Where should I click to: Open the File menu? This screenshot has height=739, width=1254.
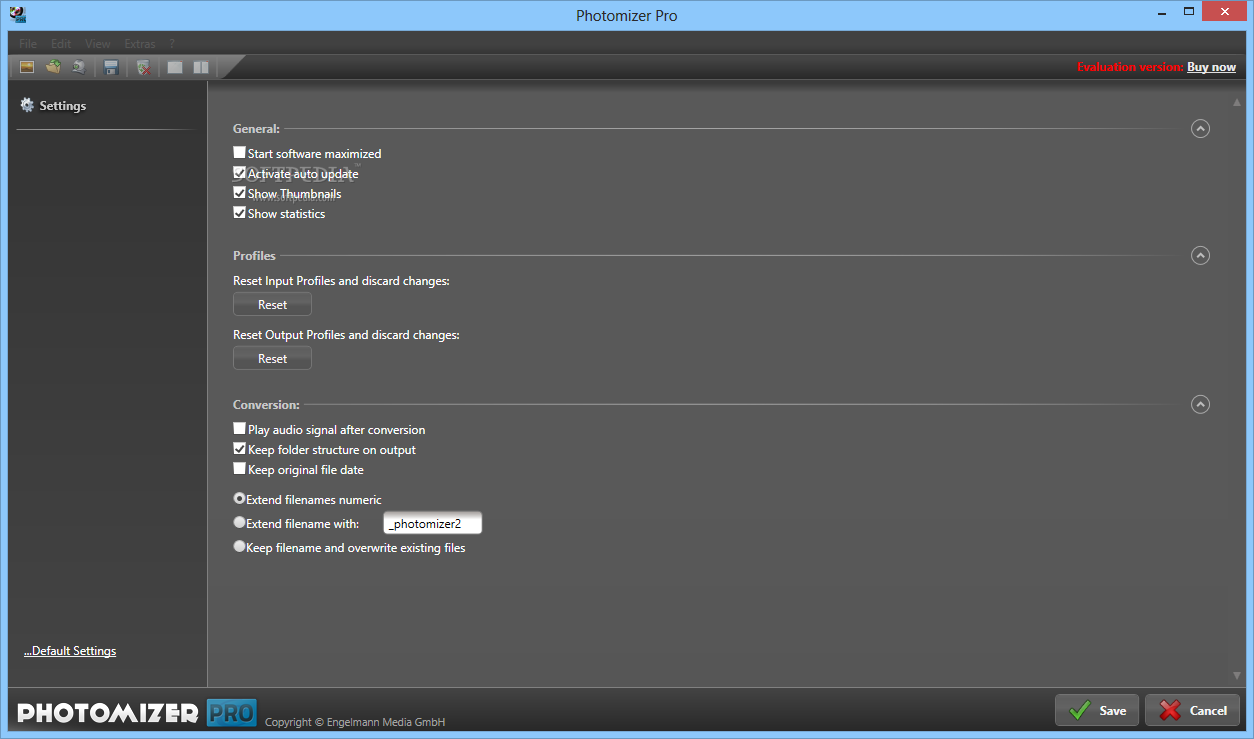point(28,44)
